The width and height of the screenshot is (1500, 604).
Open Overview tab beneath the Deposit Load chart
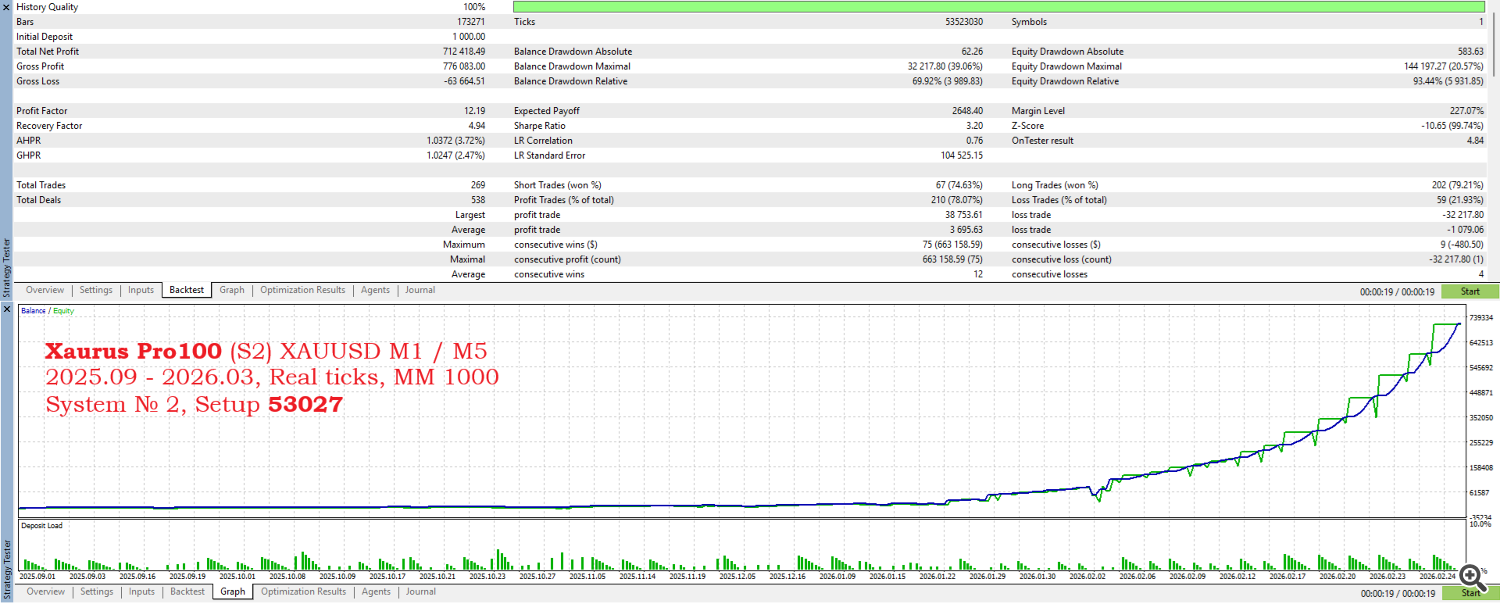click(45, 592)
